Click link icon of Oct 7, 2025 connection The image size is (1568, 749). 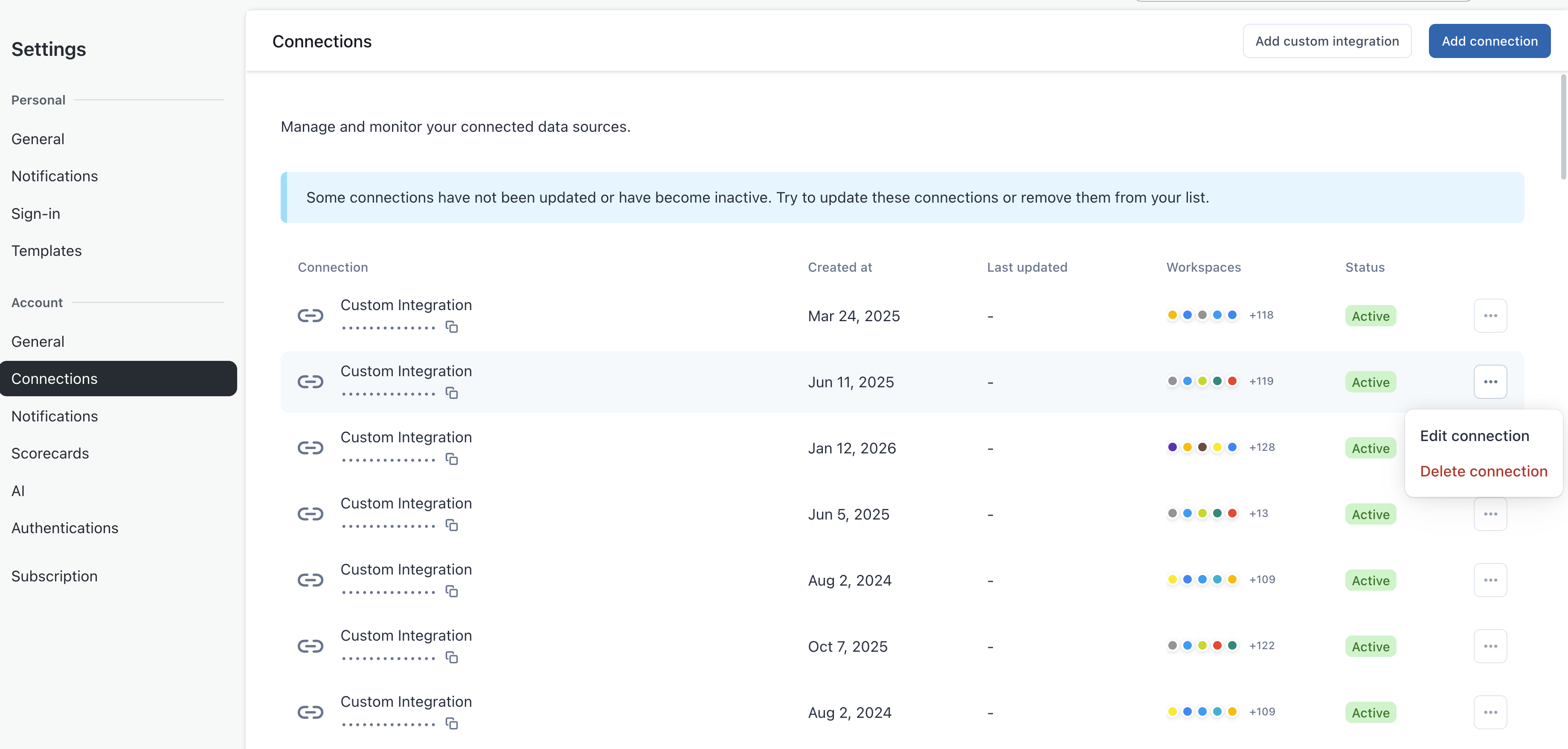[x=310, y=646]
